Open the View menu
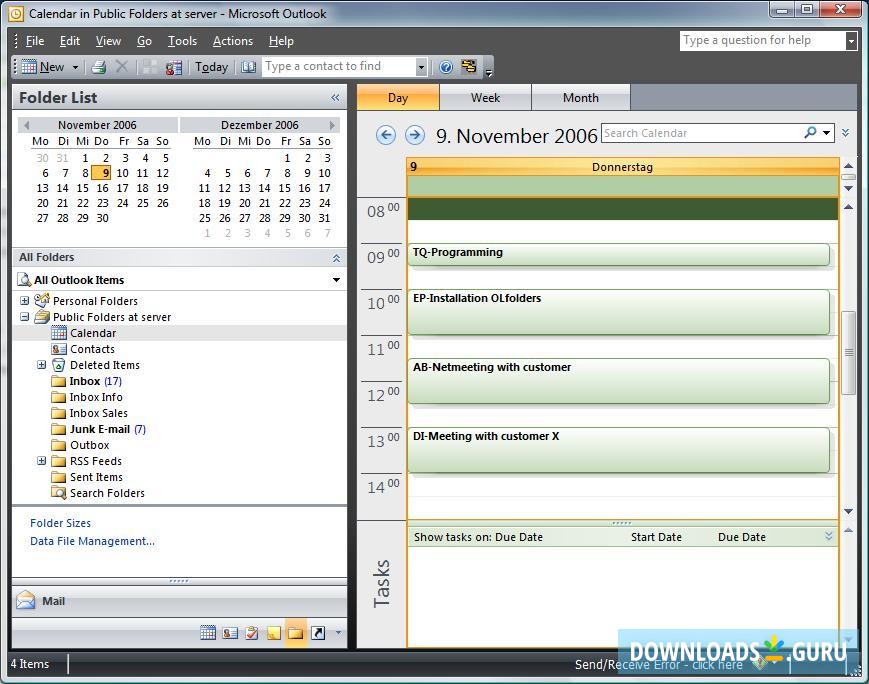 coord(108,41)
